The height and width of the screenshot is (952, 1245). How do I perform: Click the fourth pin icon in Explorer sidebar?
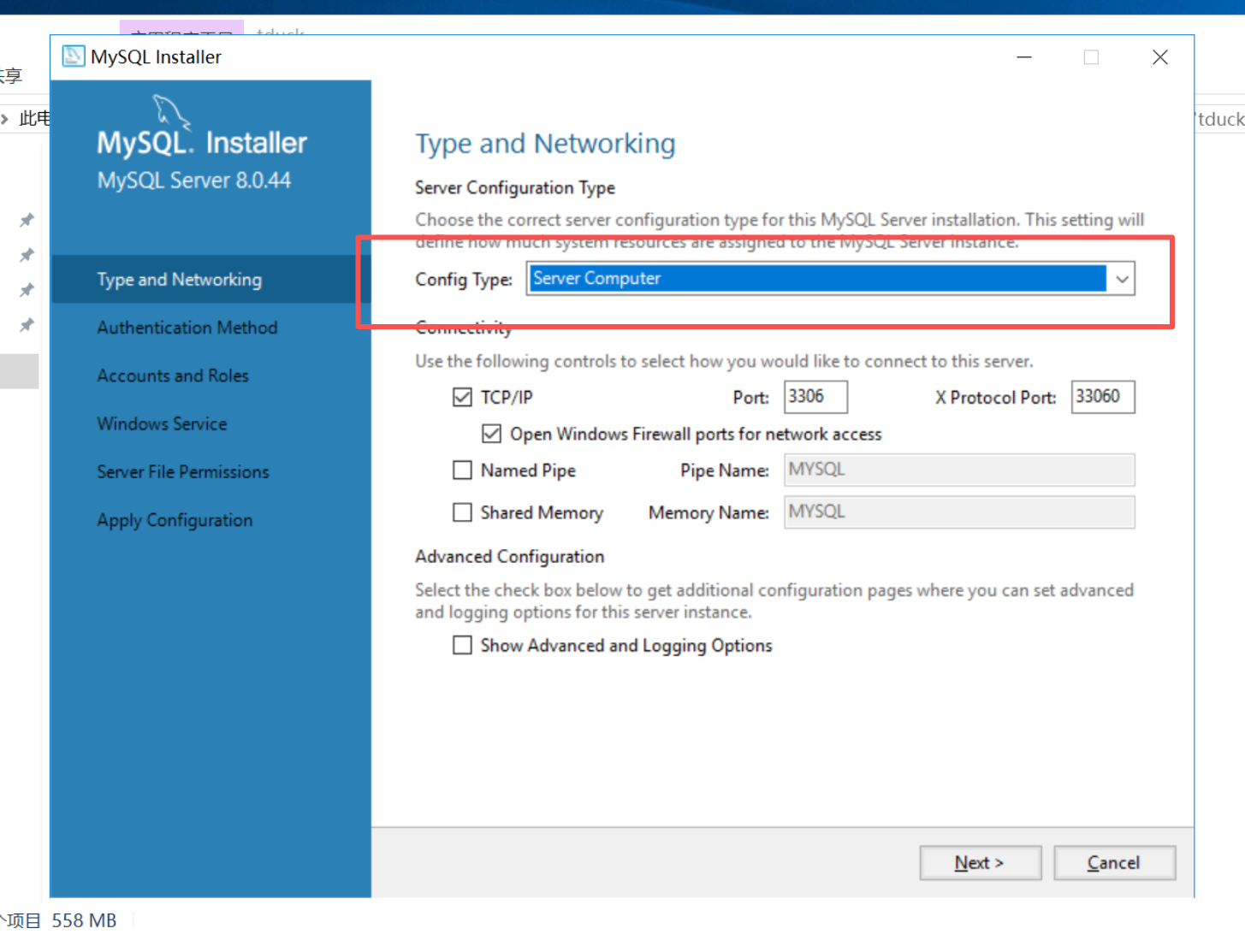tap(27, 325)
